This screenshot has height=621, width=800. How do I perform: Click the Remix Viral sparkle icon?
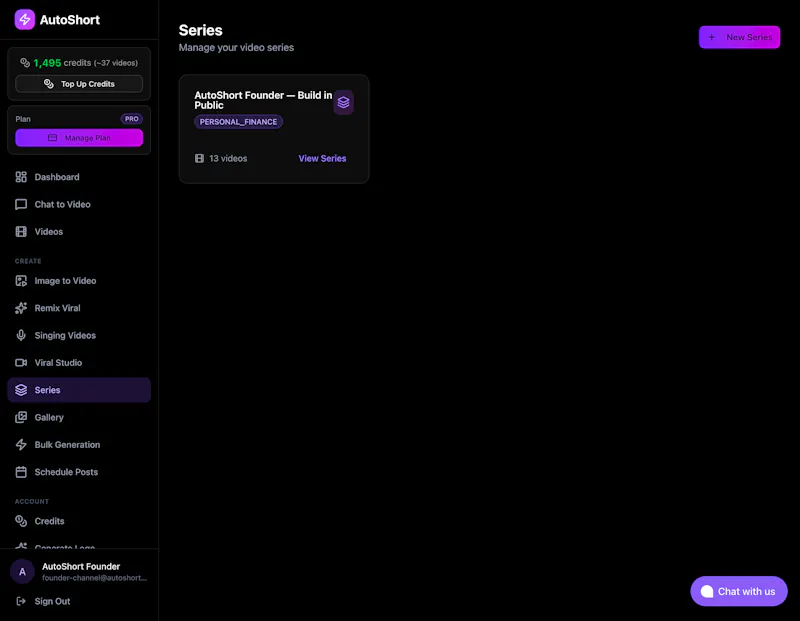(21, 308)
